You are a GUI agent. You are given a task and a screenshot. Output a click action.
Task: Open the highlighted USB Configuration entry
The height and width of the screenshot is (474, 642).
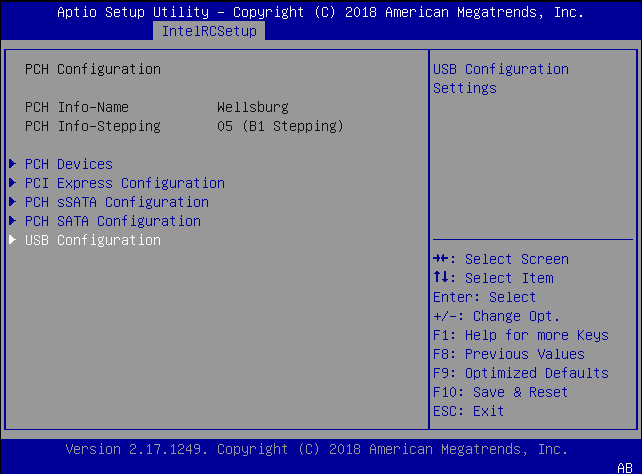point(92,240)
